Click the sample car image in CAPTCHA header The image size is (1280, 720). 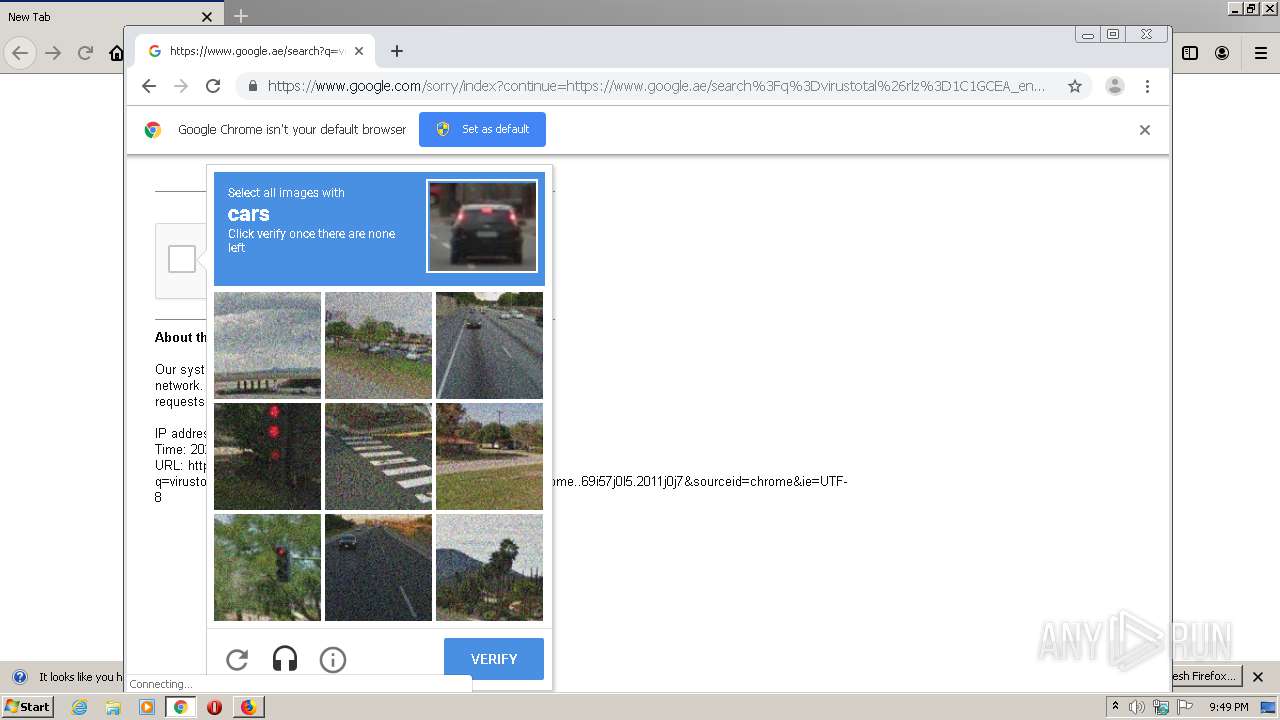[x=482, y=226]
